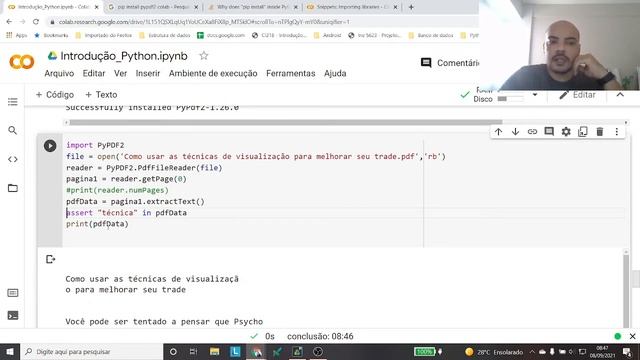
Task: Move the cell up
Action: [x=498, y=131]
